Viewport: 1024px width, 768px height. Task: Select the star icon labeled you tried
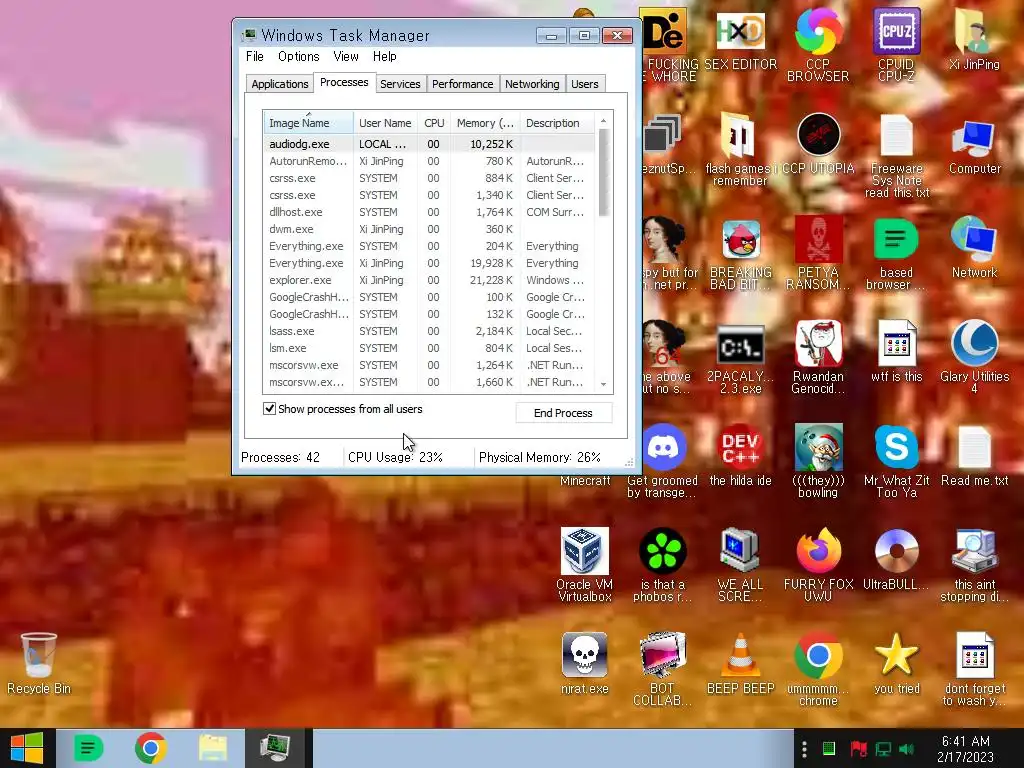896,663
